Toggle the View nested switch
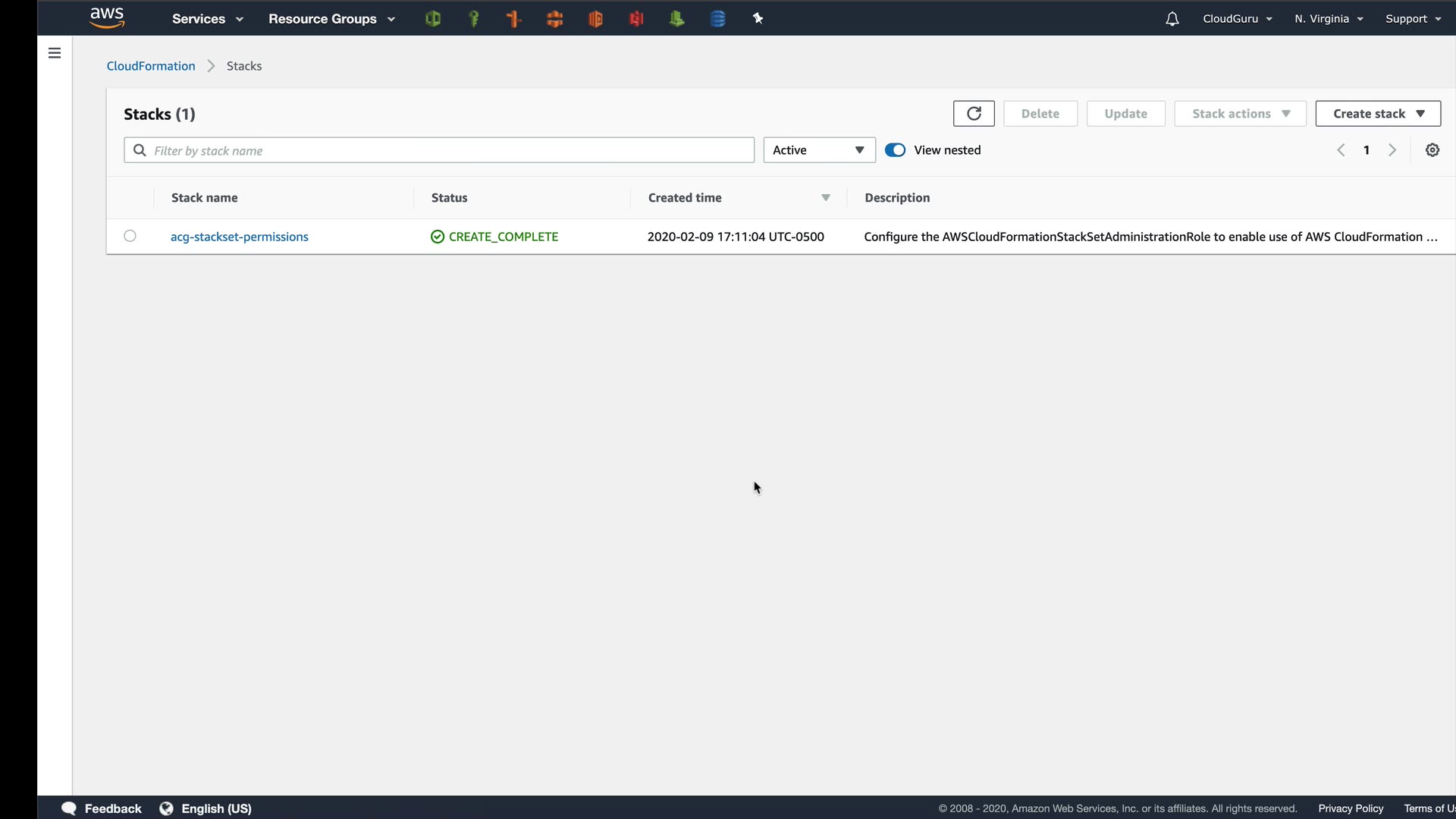 (895, 150)
